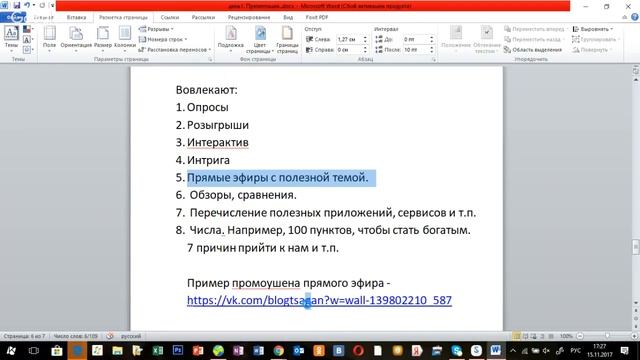Switch to References (Ссылки) tab

pos(170,18)
